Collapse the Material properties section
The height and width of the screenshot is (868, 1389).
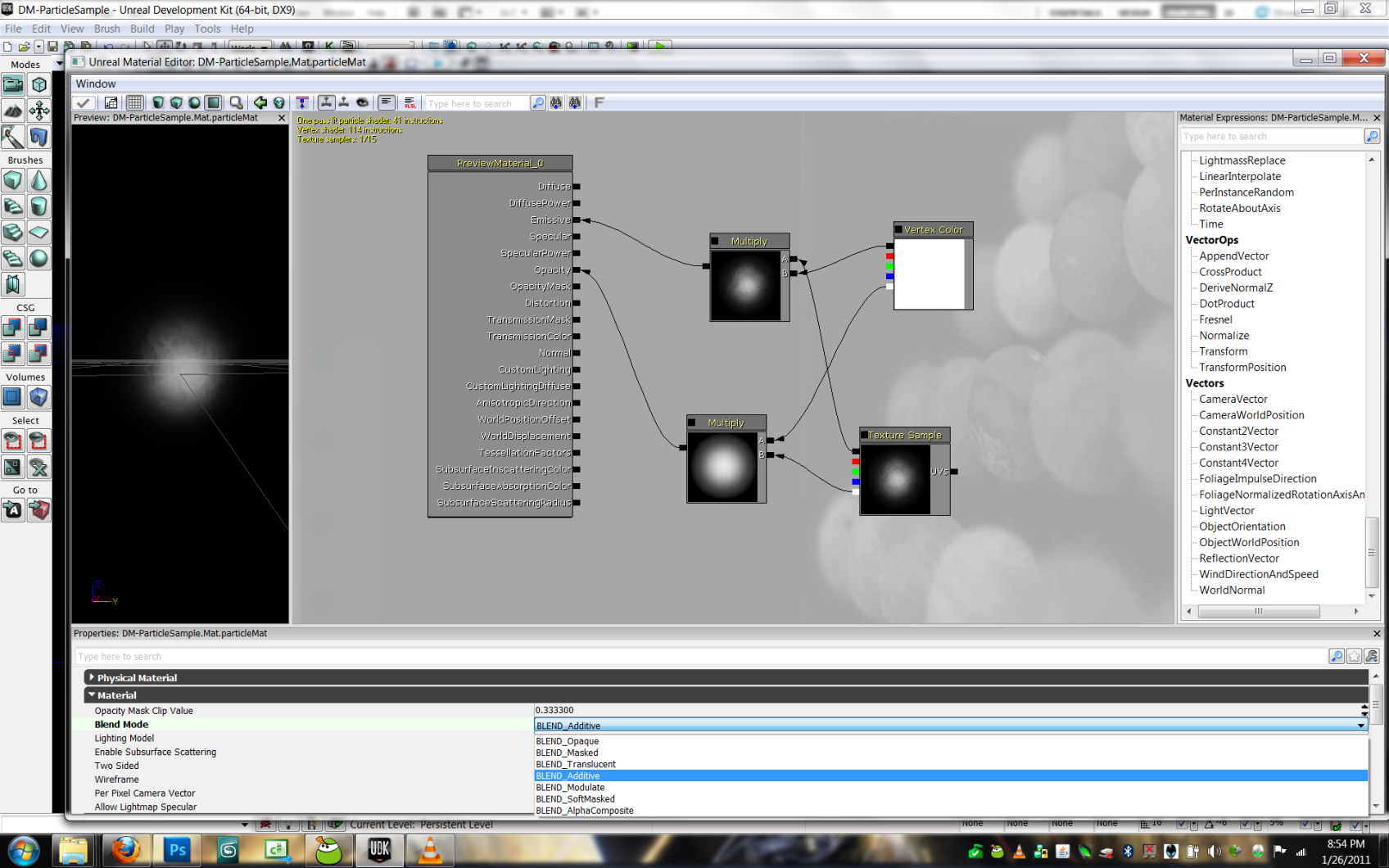click(92, 694)
